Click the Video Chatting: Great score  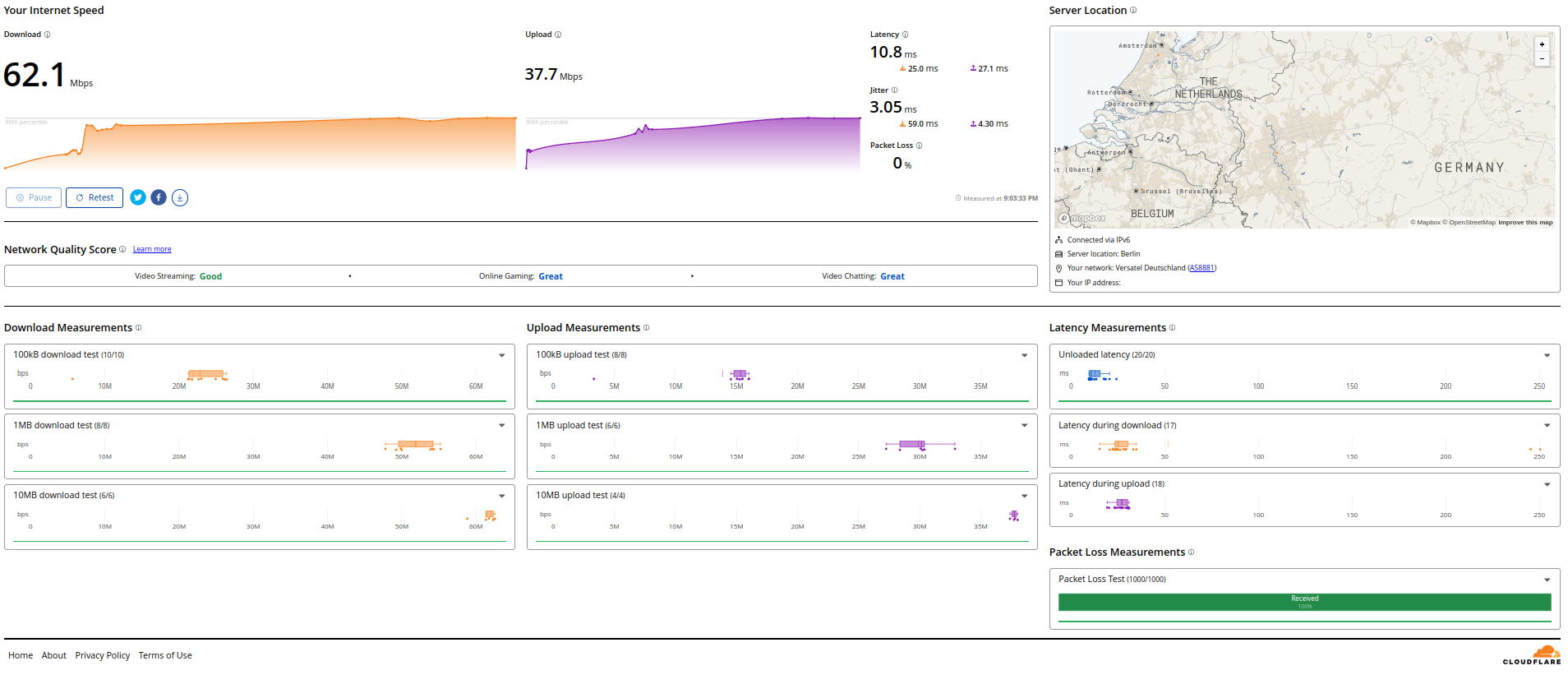coord(863,276)
